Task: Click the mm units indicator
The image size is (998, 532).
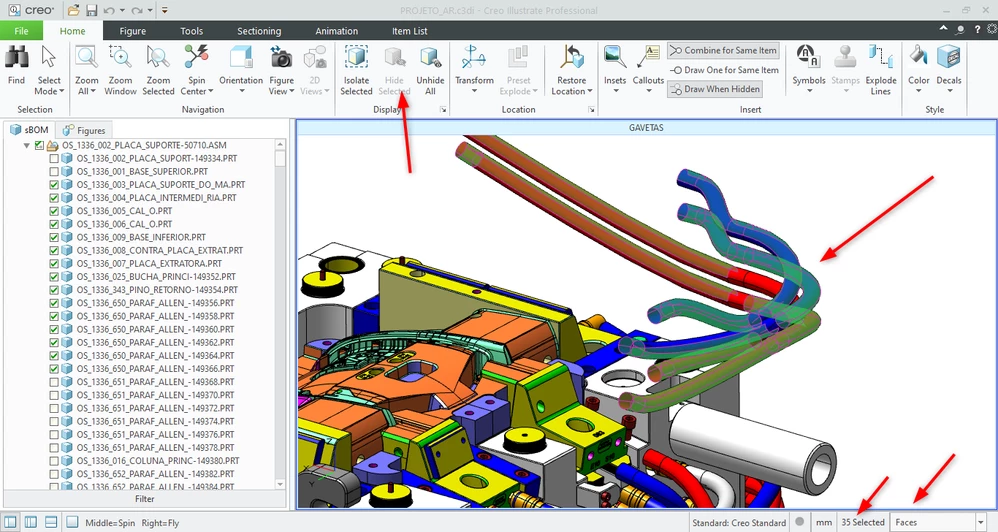Action: (x=824, y=522)
